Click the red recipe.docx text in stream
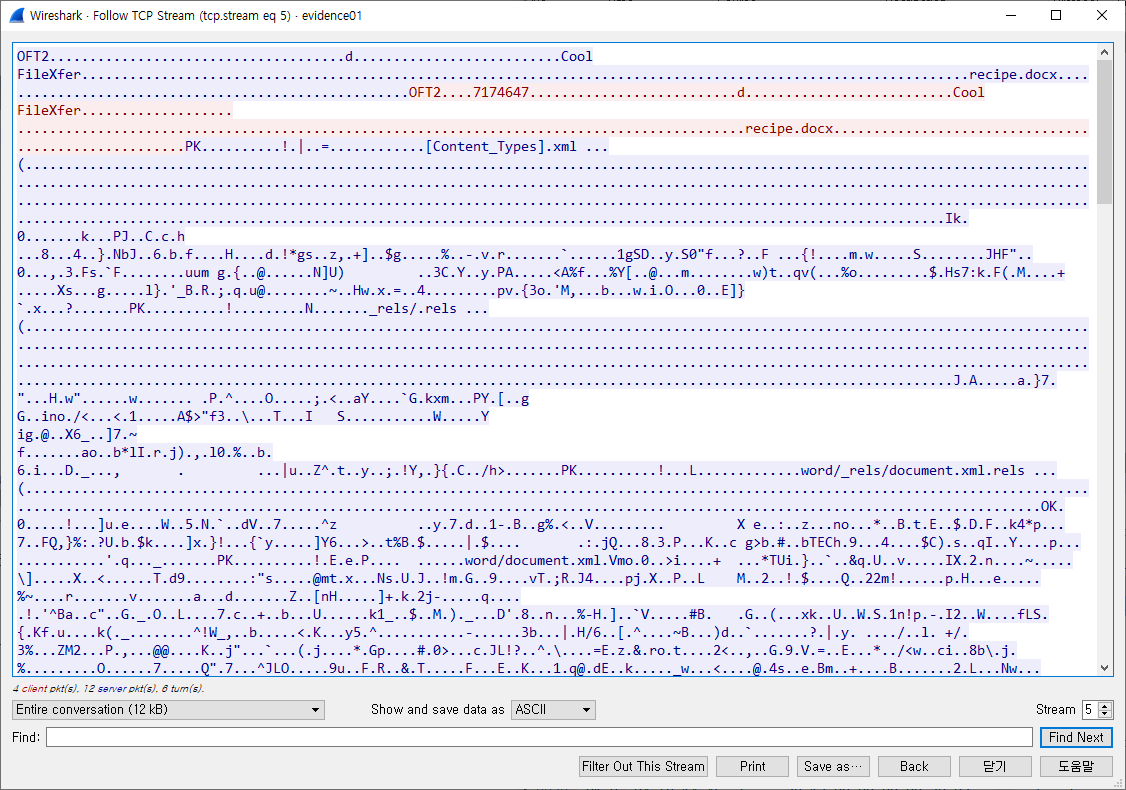This screenshot has height=790, width=1126. click(789, 129)
